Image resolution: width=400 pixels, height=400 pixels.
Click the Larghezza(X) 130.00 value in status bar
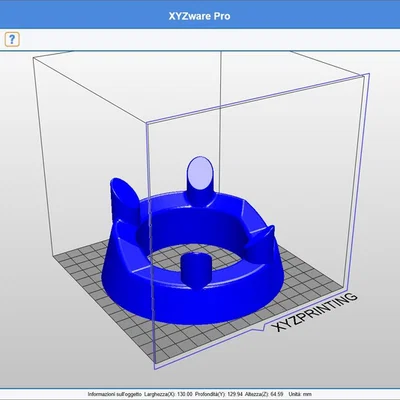pyautogui.click(x=169, y=394)
